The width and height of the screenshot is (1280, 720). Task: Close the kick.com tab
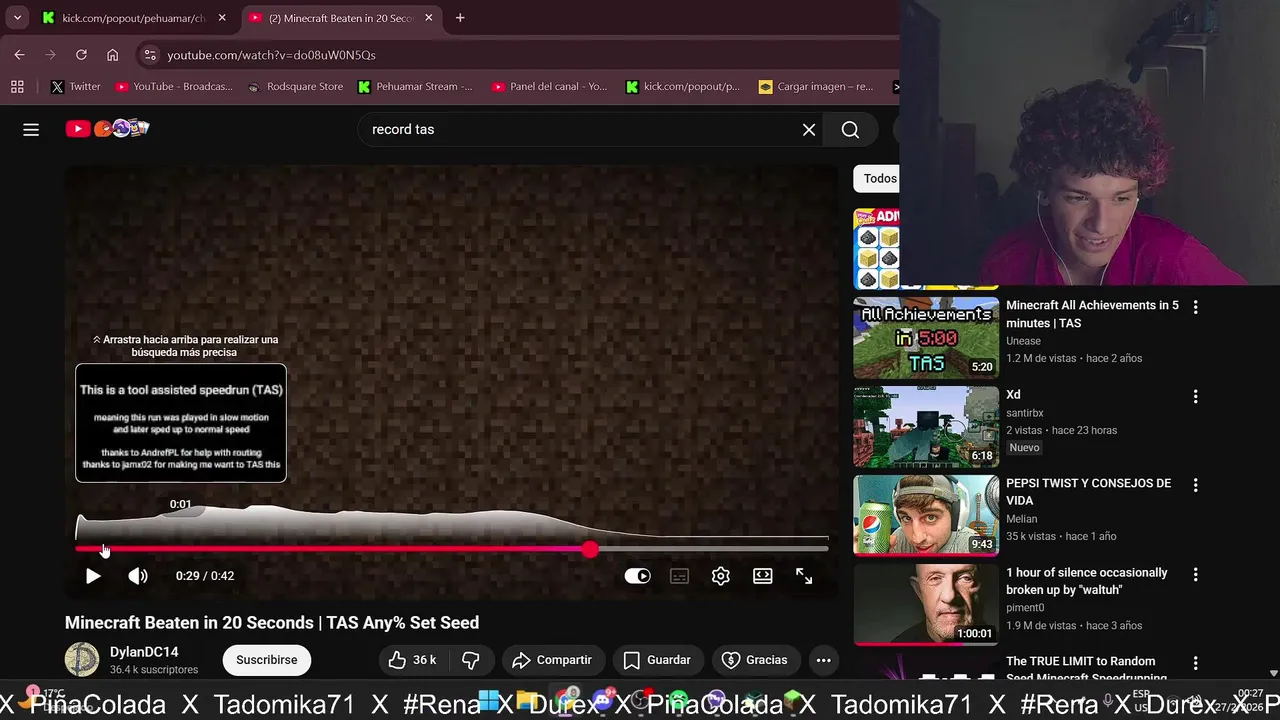point(222,18)
